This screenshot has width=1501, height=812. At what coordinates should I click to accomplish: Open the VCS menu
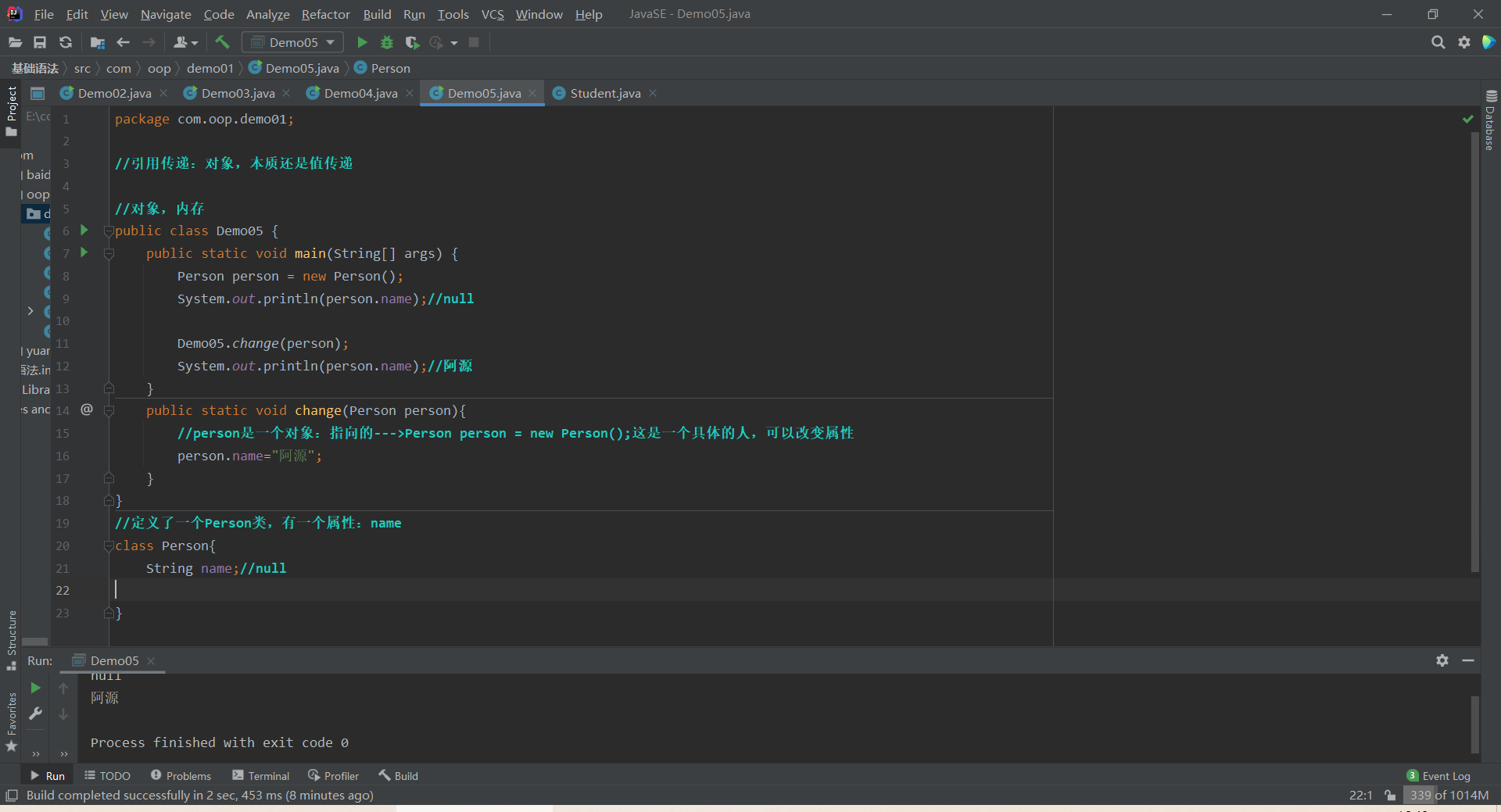[x=493, y=14]
